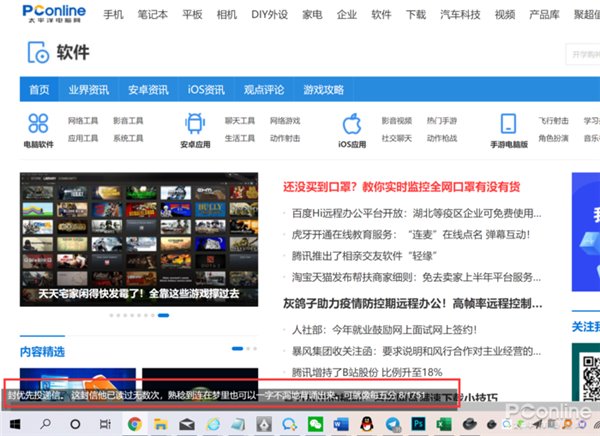
Task: Click the 网络工具 link under 电脑软件
Action: pyautogui.click(x=83, y=120)
